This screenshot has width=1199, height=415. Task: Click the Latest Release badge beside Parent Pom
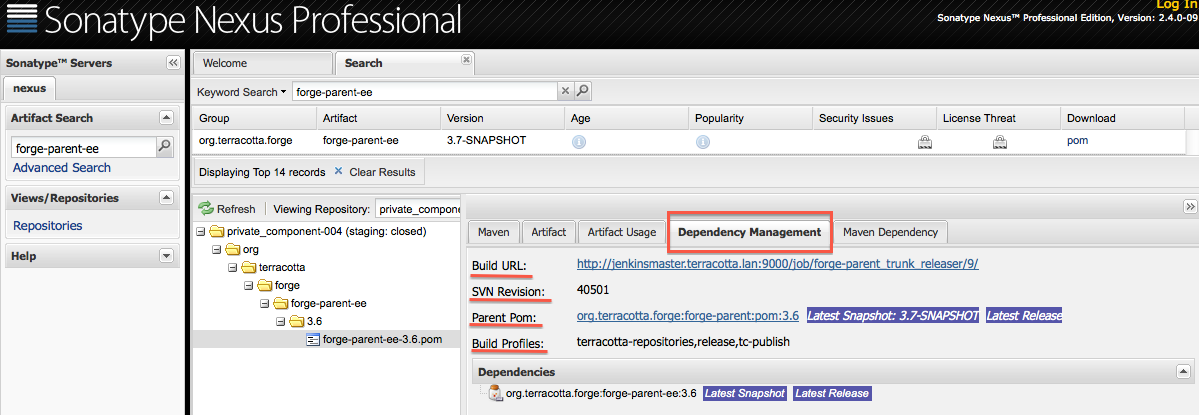coord(1024,315)
